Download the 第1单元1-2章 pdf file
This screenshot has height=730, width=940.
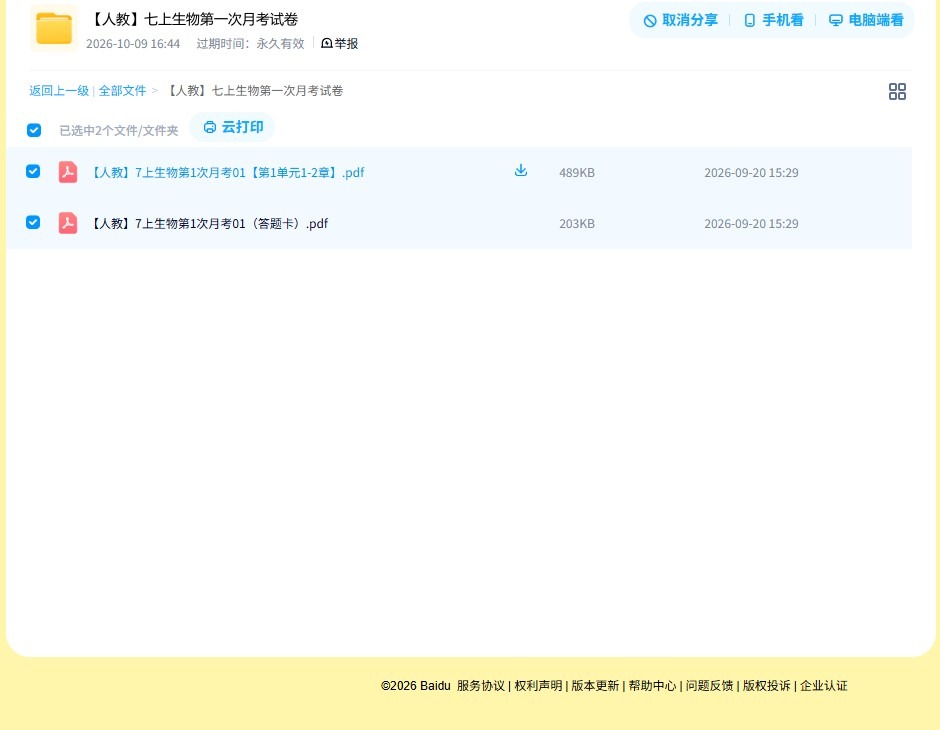pyautogui.click(x=521, y=171)
